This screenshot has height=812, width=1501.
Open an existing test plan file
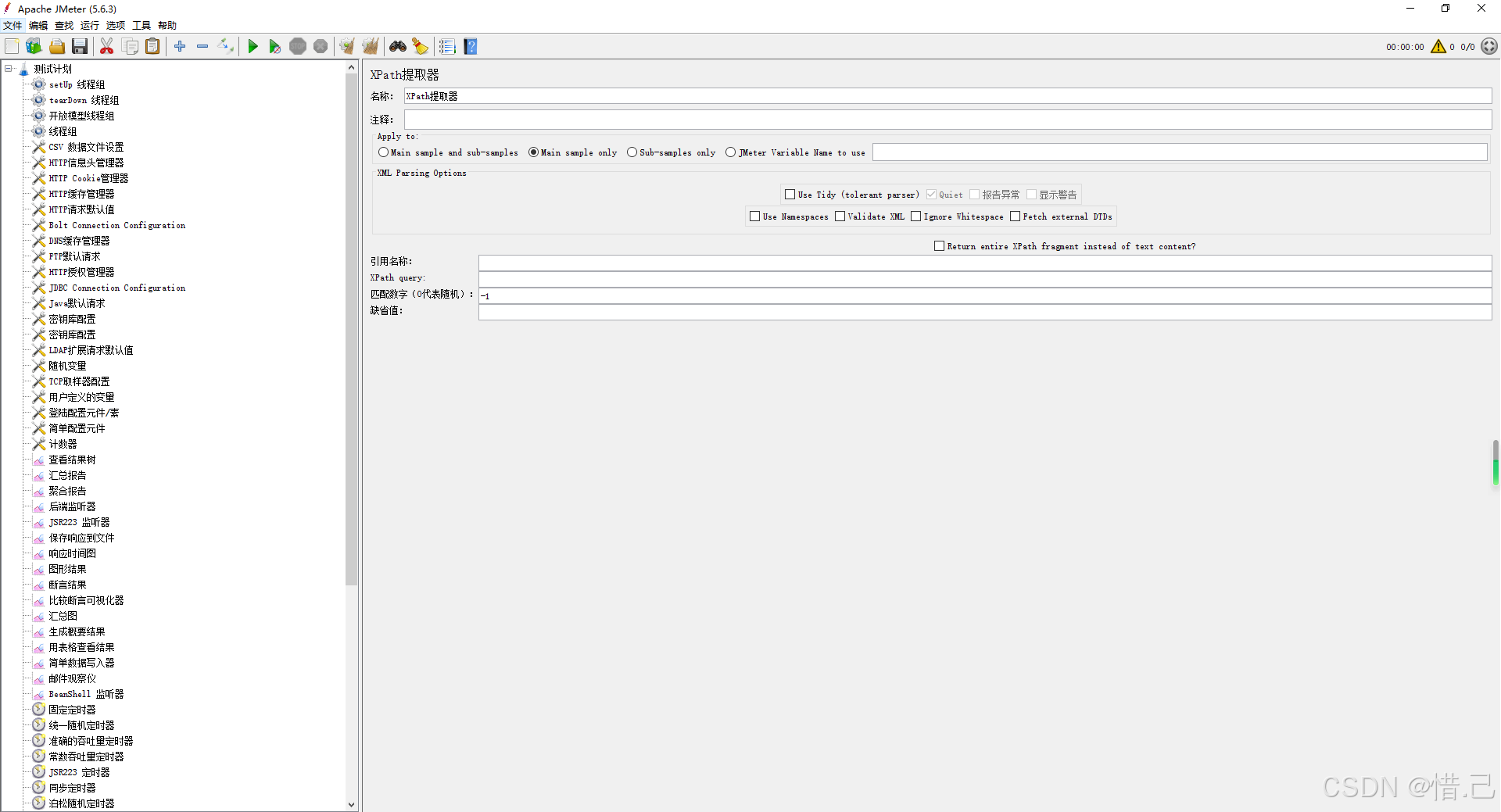[57, 47]
